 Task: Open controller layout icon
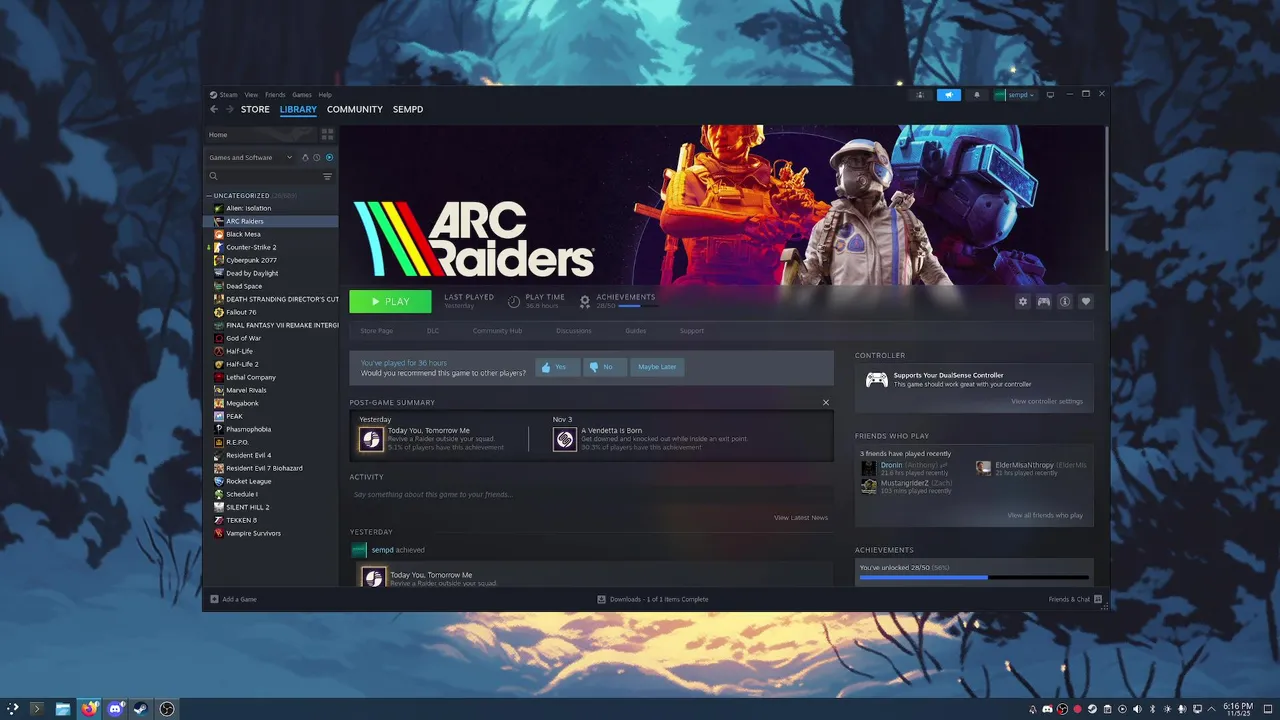pos(1043,301)
